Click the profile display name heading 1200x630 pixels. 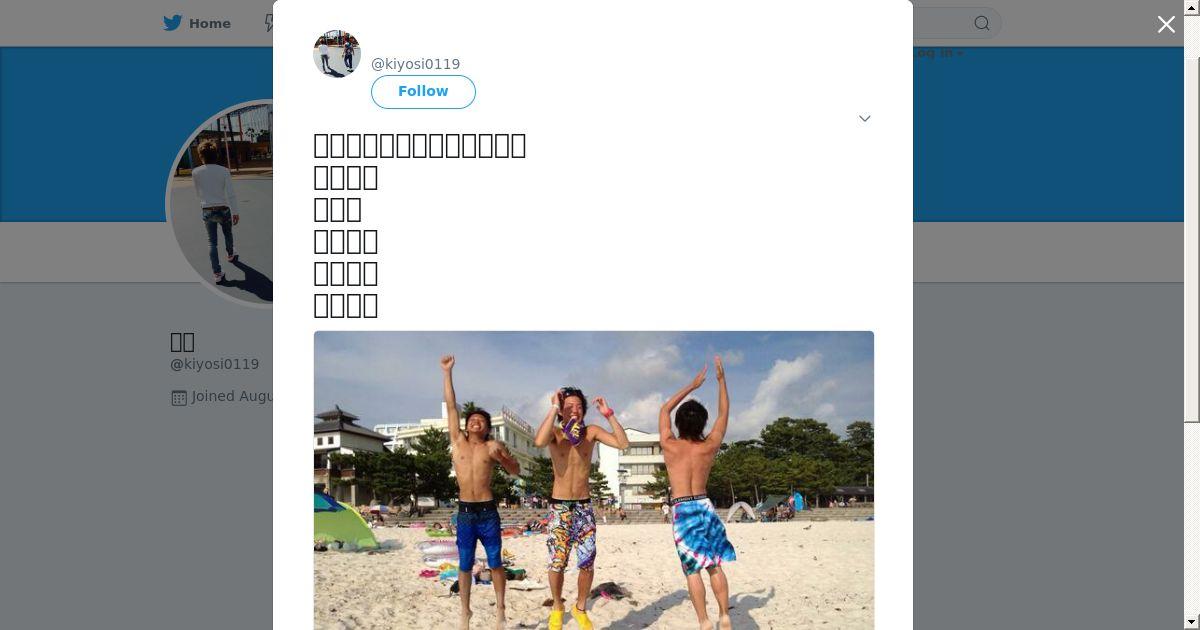182,341
